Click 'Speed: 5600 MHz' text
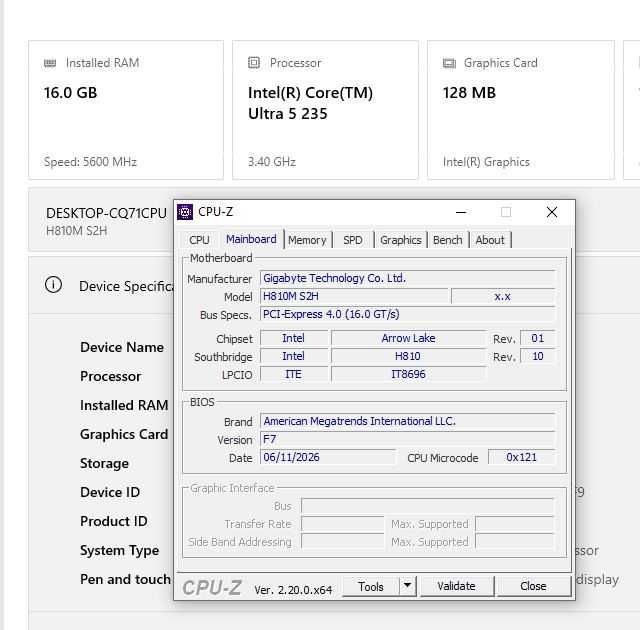 [90, 162]
